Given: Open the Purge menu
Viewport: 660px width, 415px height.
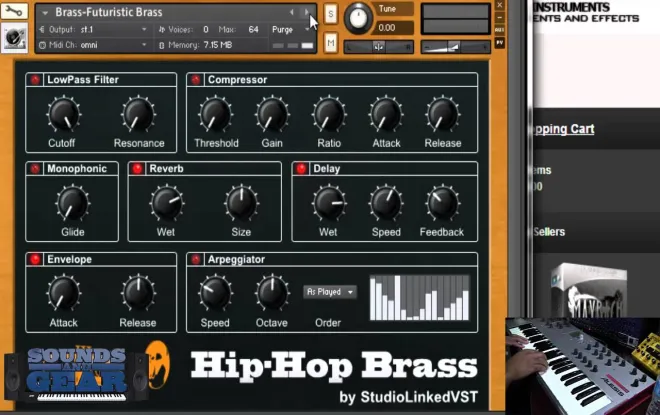Looking at the screenshot, I should click(x=290, y=29).
